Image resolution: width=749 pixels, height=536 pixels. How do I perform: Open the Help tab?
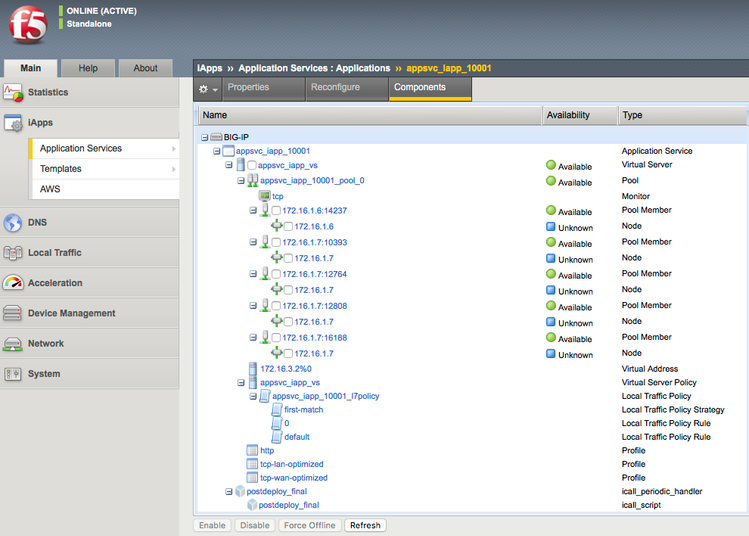(88, 68)
